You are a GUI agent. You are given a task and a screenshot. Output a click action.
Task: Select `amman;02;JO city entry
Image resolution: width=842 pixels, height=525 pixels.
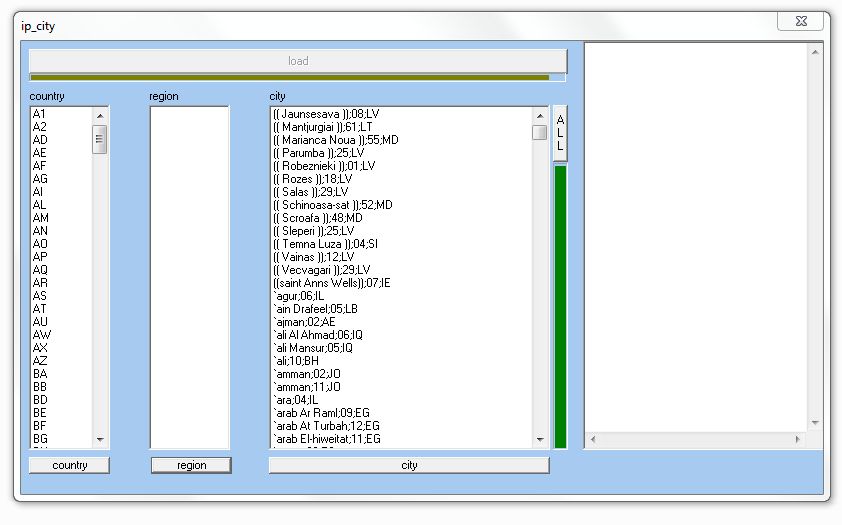click(307, 373)
